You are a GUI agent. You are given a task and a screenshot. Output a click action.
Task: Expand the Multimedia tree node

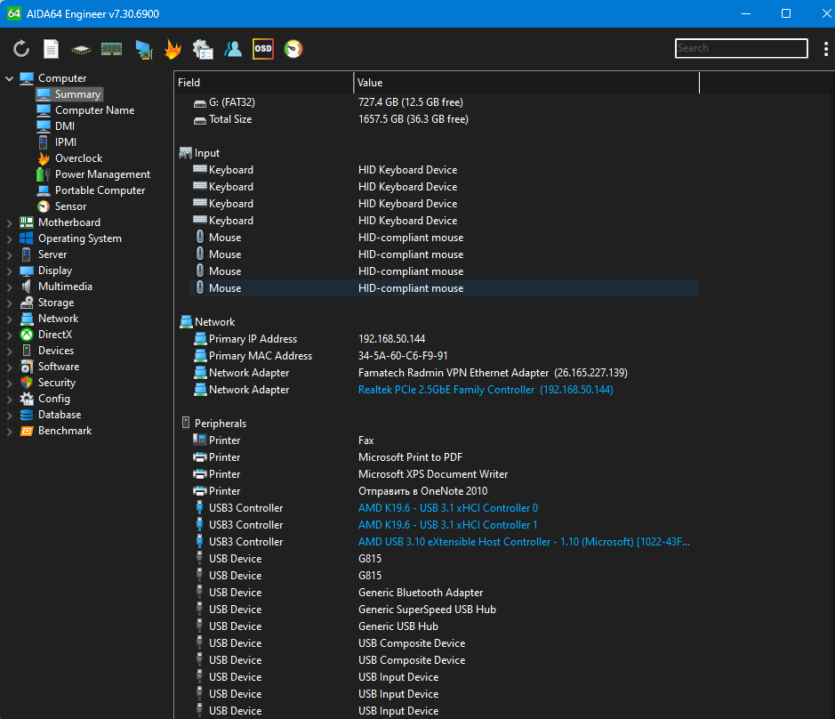point(9,287)
